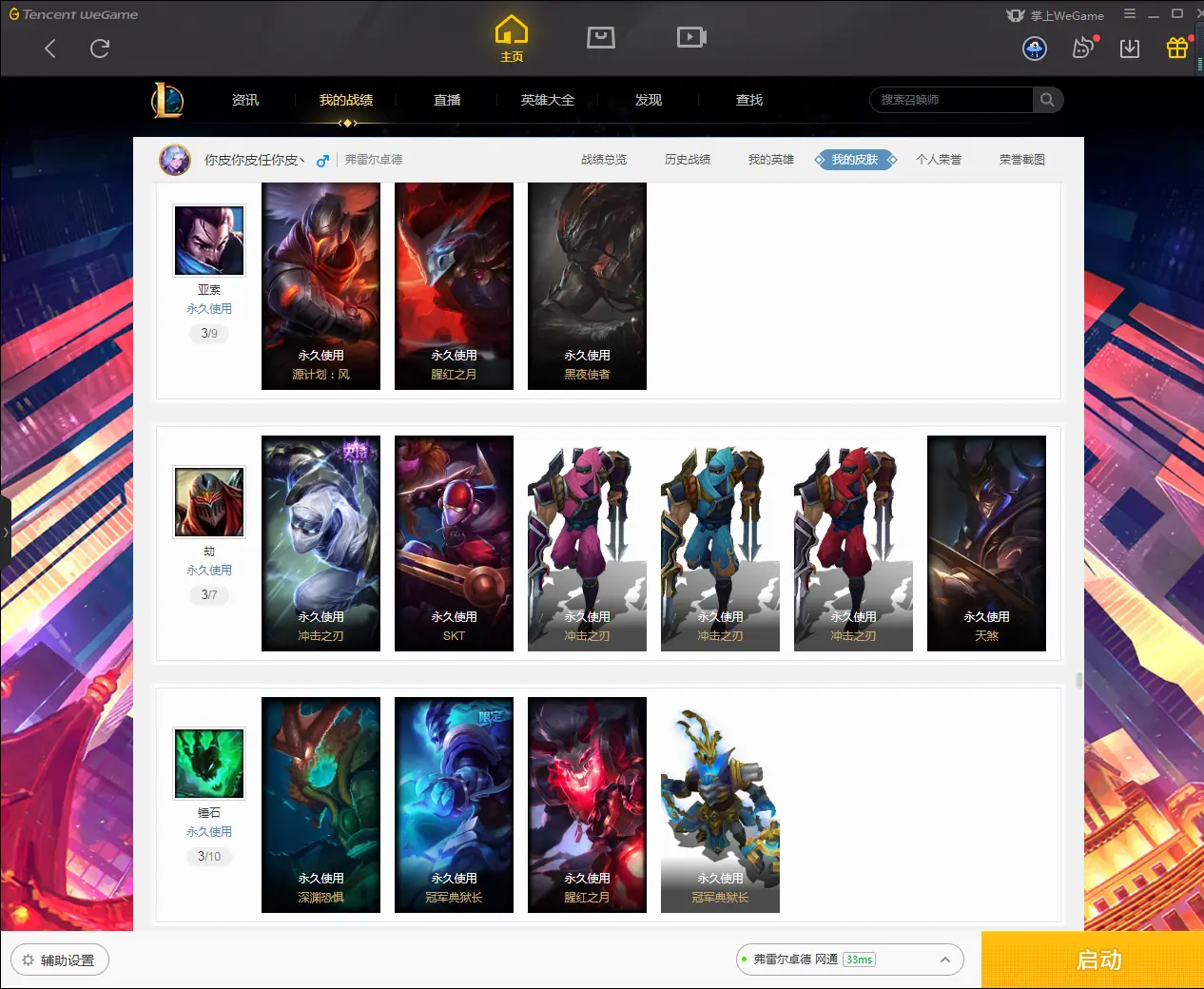
Task: Open the 源计划：风 skin card
Action: click(320, 286)
